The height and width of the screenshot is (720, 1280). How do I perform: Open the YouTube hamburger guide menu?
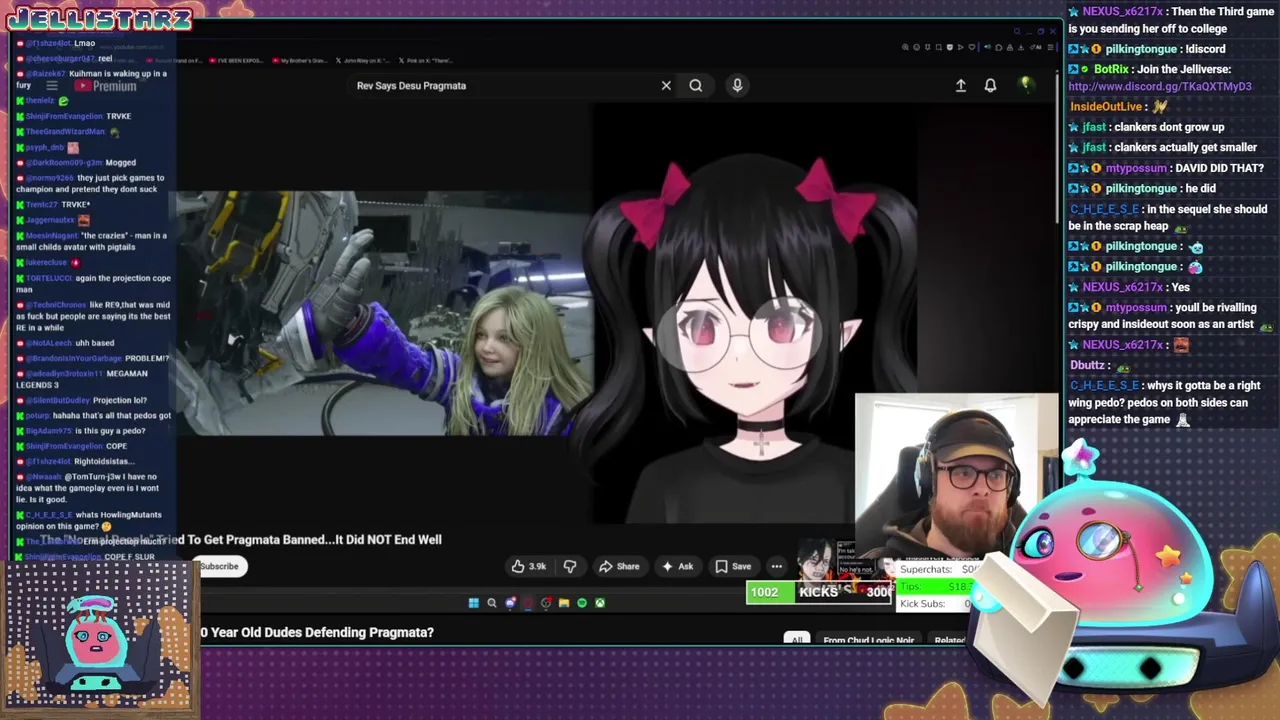coord(52,86)
